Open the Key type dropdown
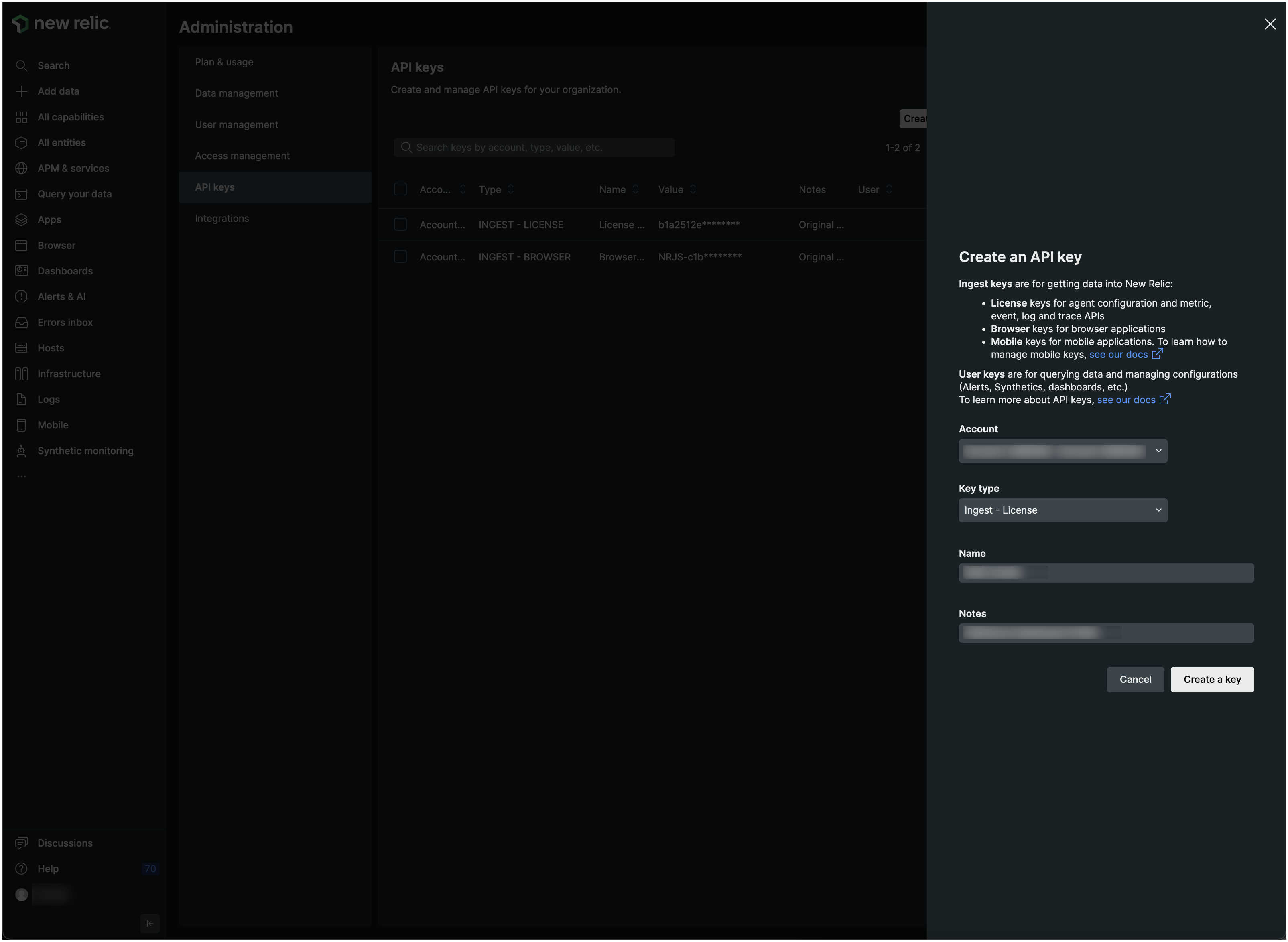The height and width of the screenshot is (942, 1288). click(1063, 510)
